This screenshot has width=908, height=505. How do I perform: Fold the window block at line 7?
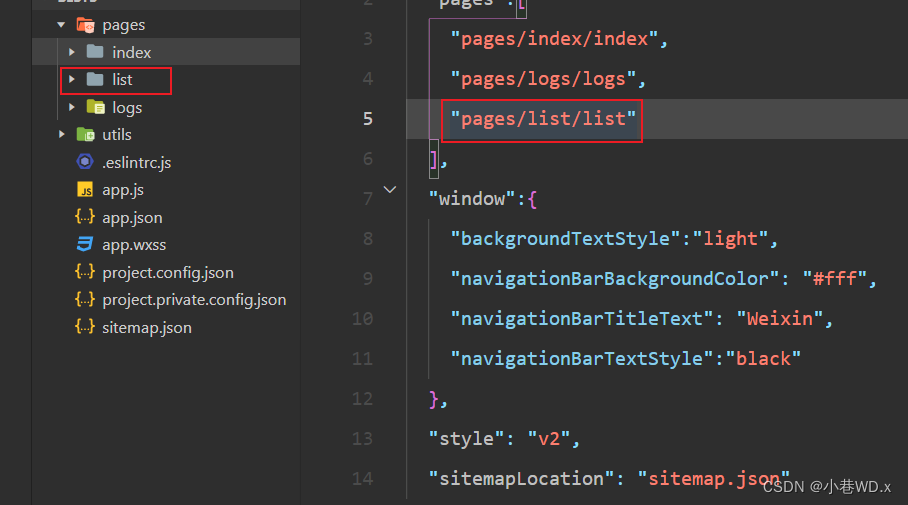click(390, 190)
